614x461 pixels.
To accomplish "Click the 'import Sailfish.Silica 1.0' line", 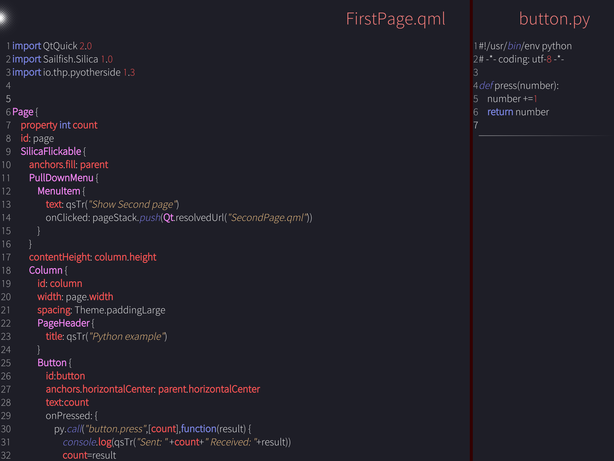I will (x=63, y=59).
